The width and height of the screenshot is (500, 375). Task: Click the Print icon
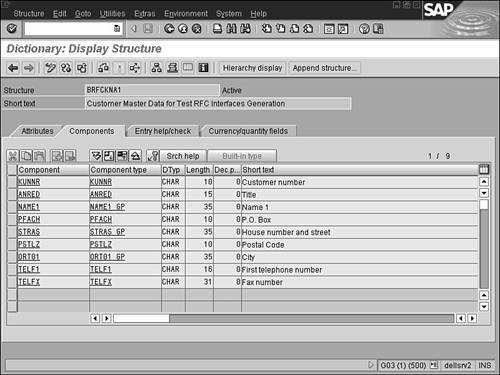coord(217,29)
